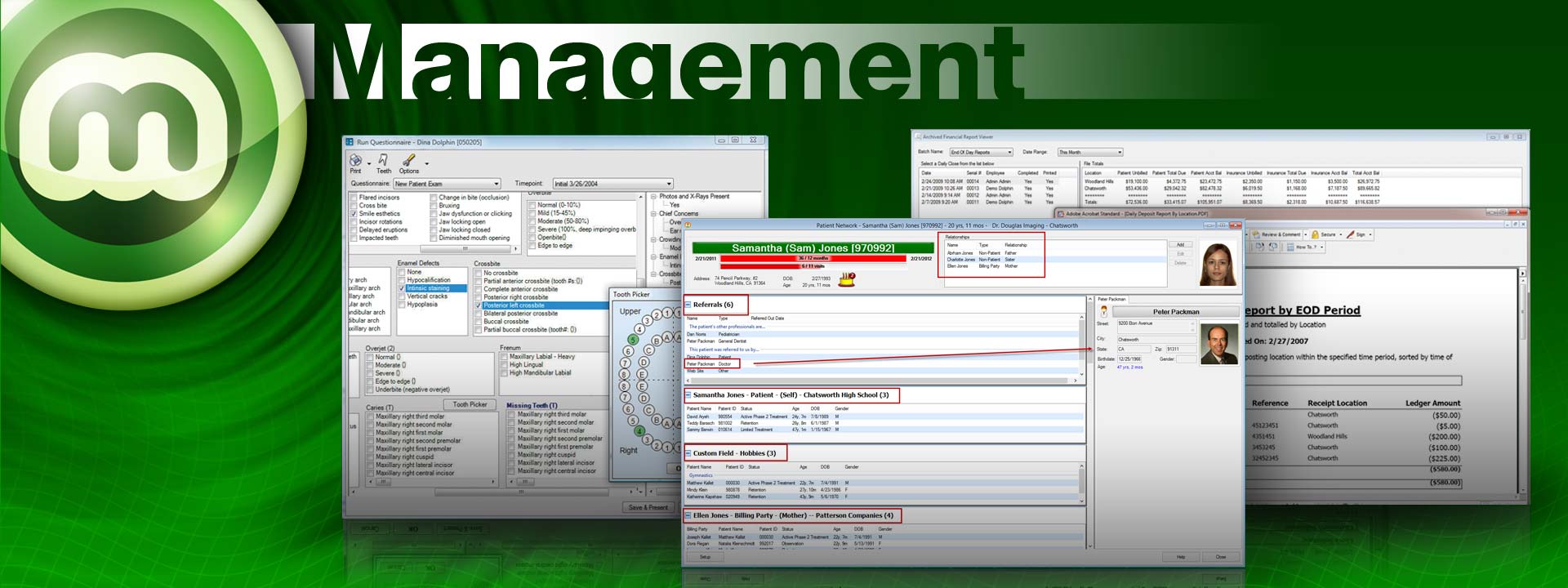Open the Batch Name dropdown End Of Day Reports
The image size is (1568, 588).
point(981,152)
